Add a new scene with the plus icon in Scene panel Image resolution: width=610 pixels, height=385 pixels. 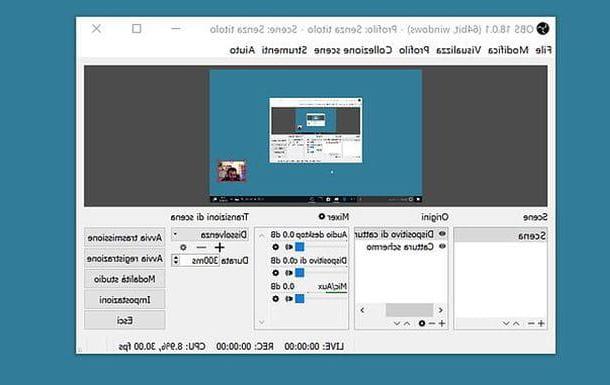pos(541,324)
